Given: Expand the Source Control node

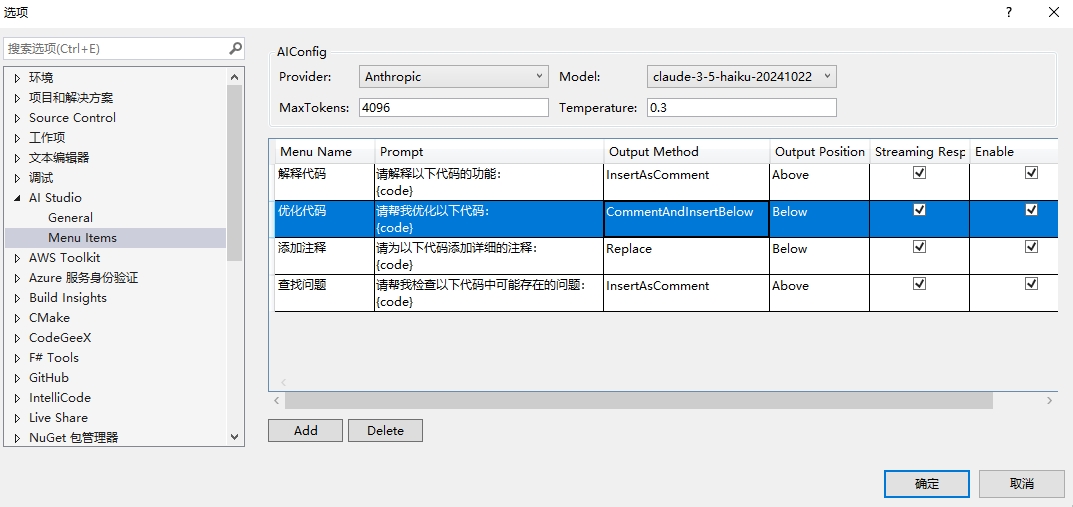Looking at the screenshot, I should (x=17, y=118).
